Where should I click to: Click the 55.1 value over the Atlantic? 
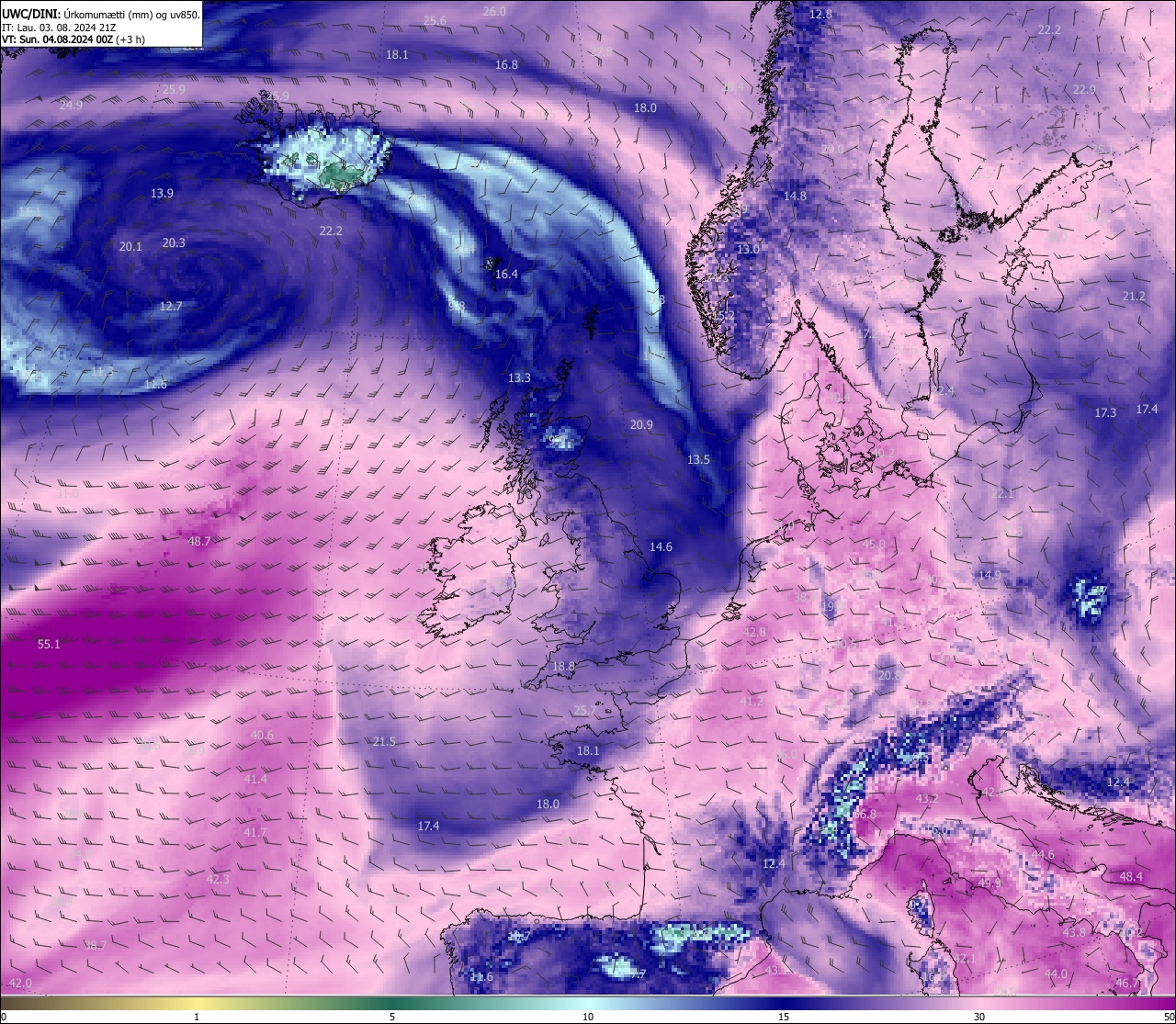[49, 645]
